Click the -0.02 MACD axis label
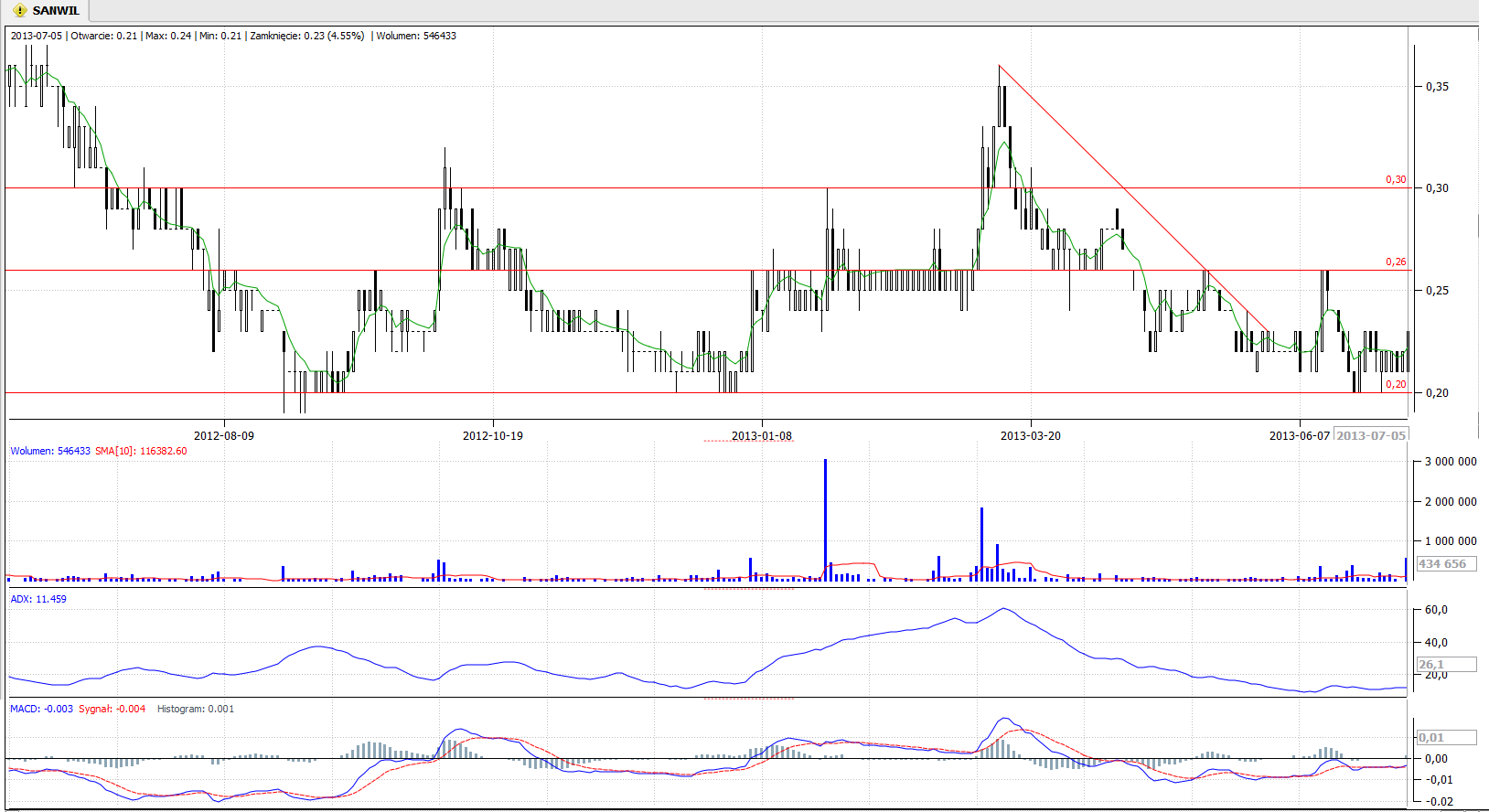 pos(1440,802)
